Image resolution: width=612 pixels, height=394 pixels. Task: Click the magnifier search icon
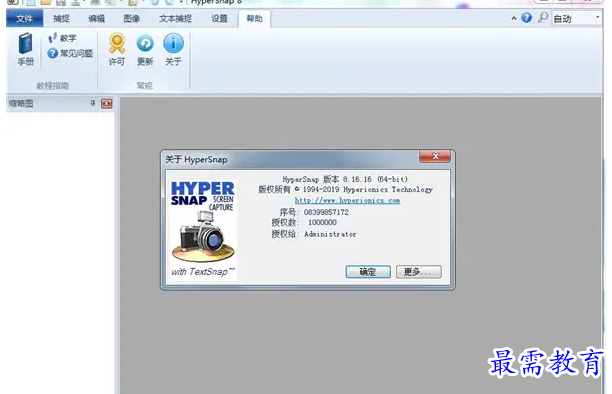(543, 18)
